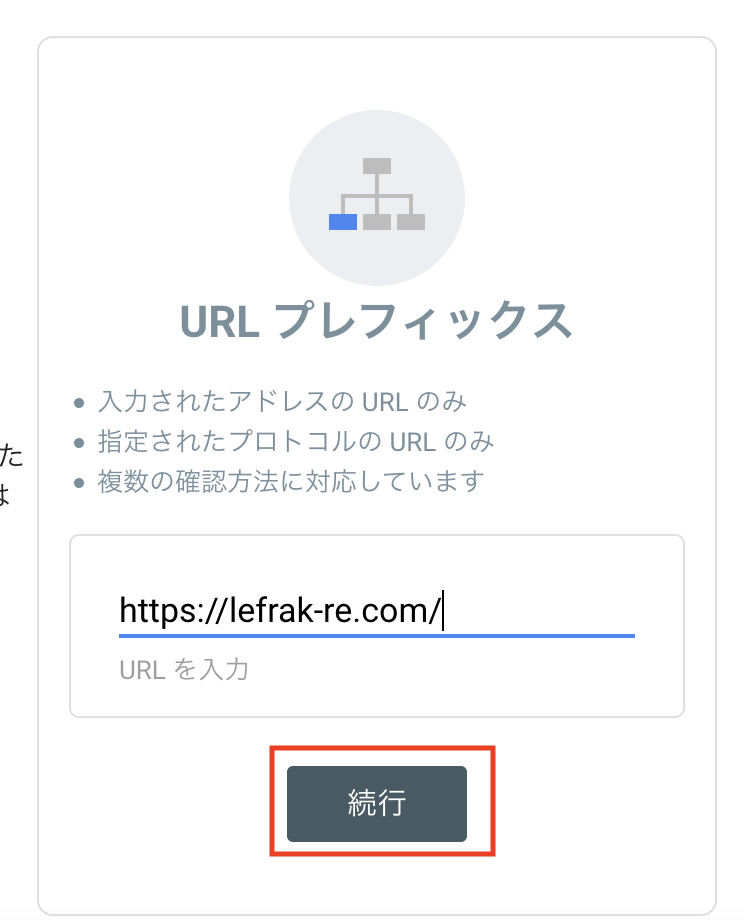
Task: Click the blue box in the hierarchy icon
Action: tap(343, 222)
